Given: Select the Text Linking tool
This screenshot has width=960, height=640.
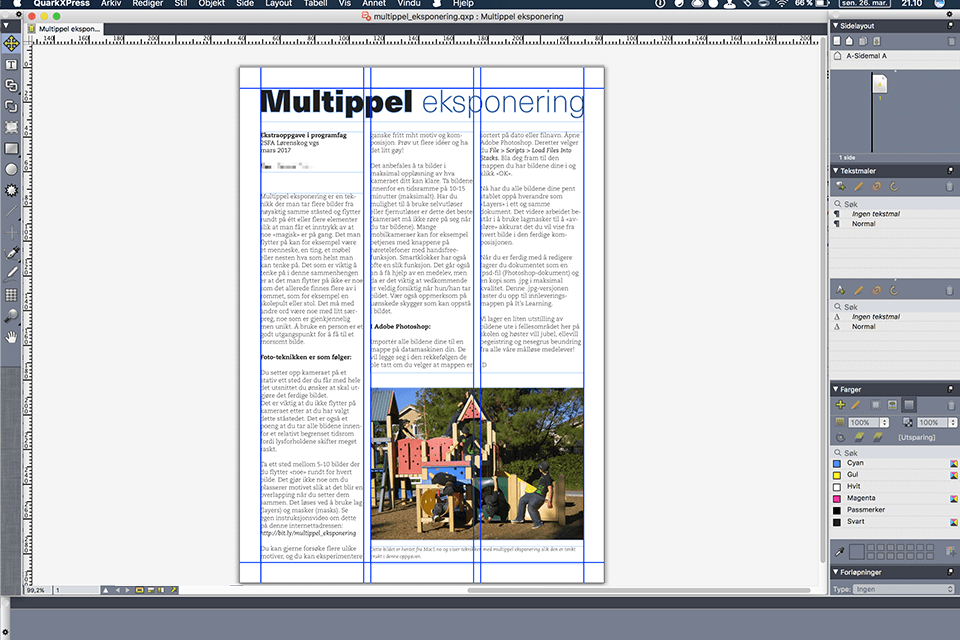Looking at the screenshot, I should (11, 85).
